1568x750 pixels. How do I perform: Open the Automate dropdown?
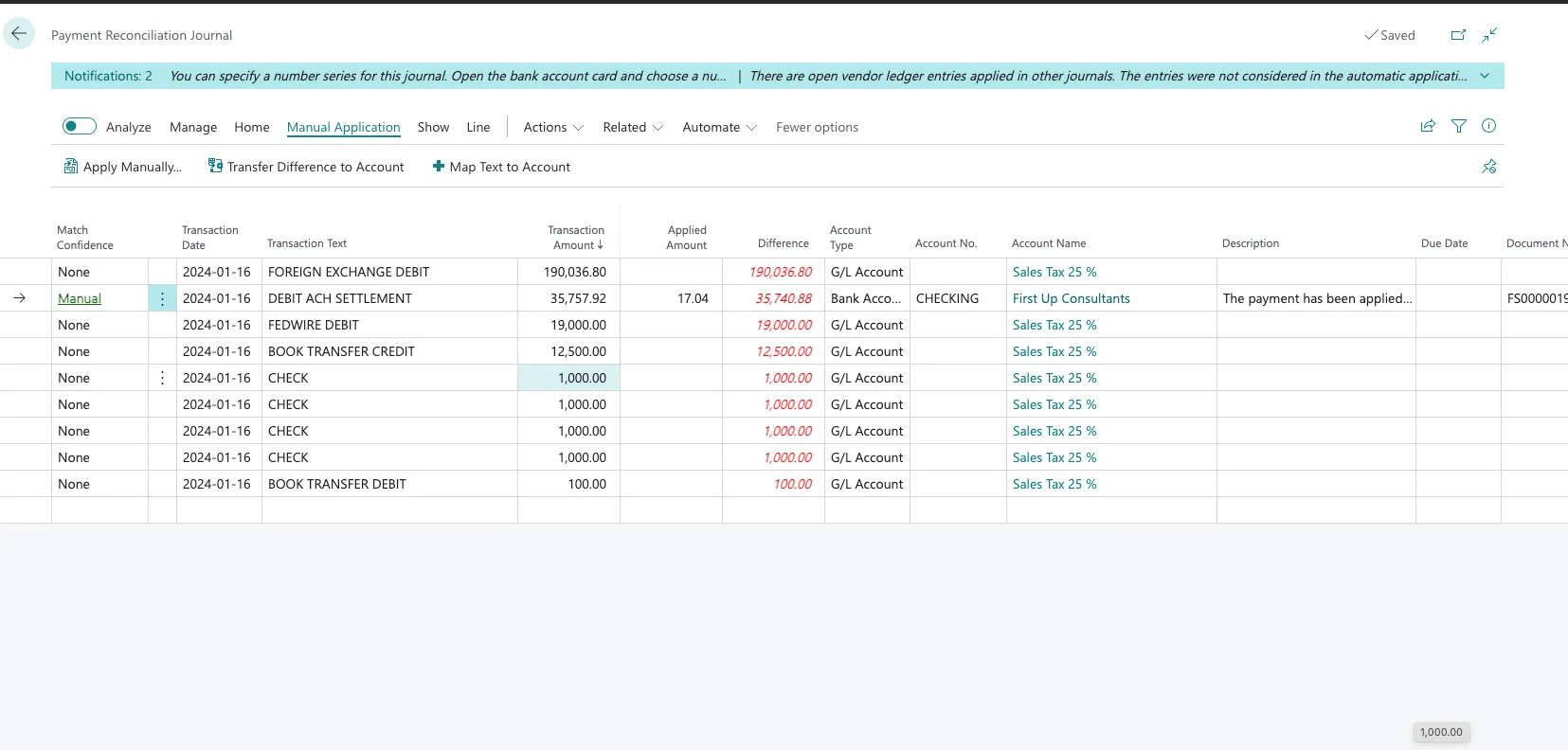719,127
